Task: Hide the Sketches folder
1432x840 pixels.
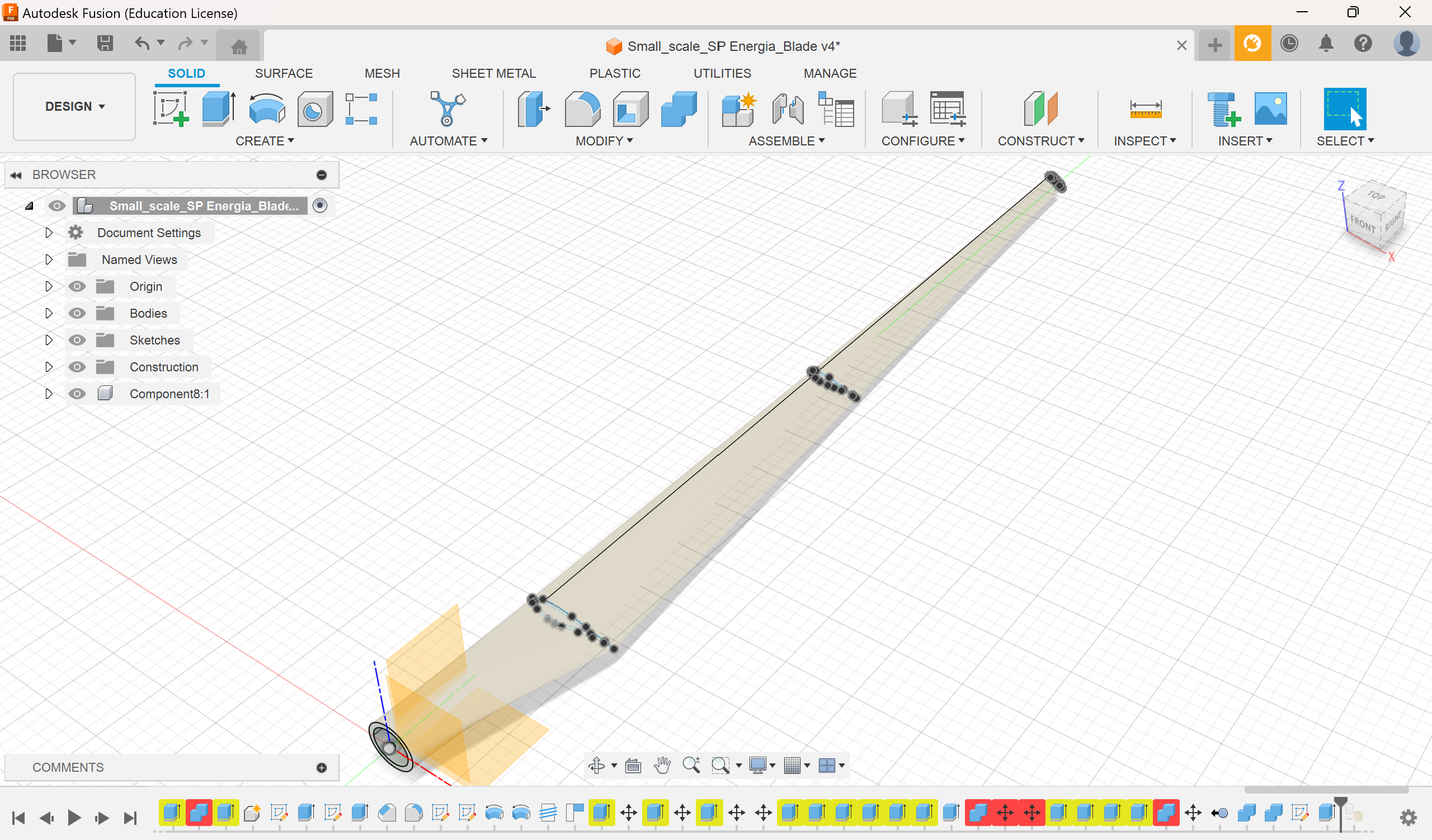Action: [77, 339]
